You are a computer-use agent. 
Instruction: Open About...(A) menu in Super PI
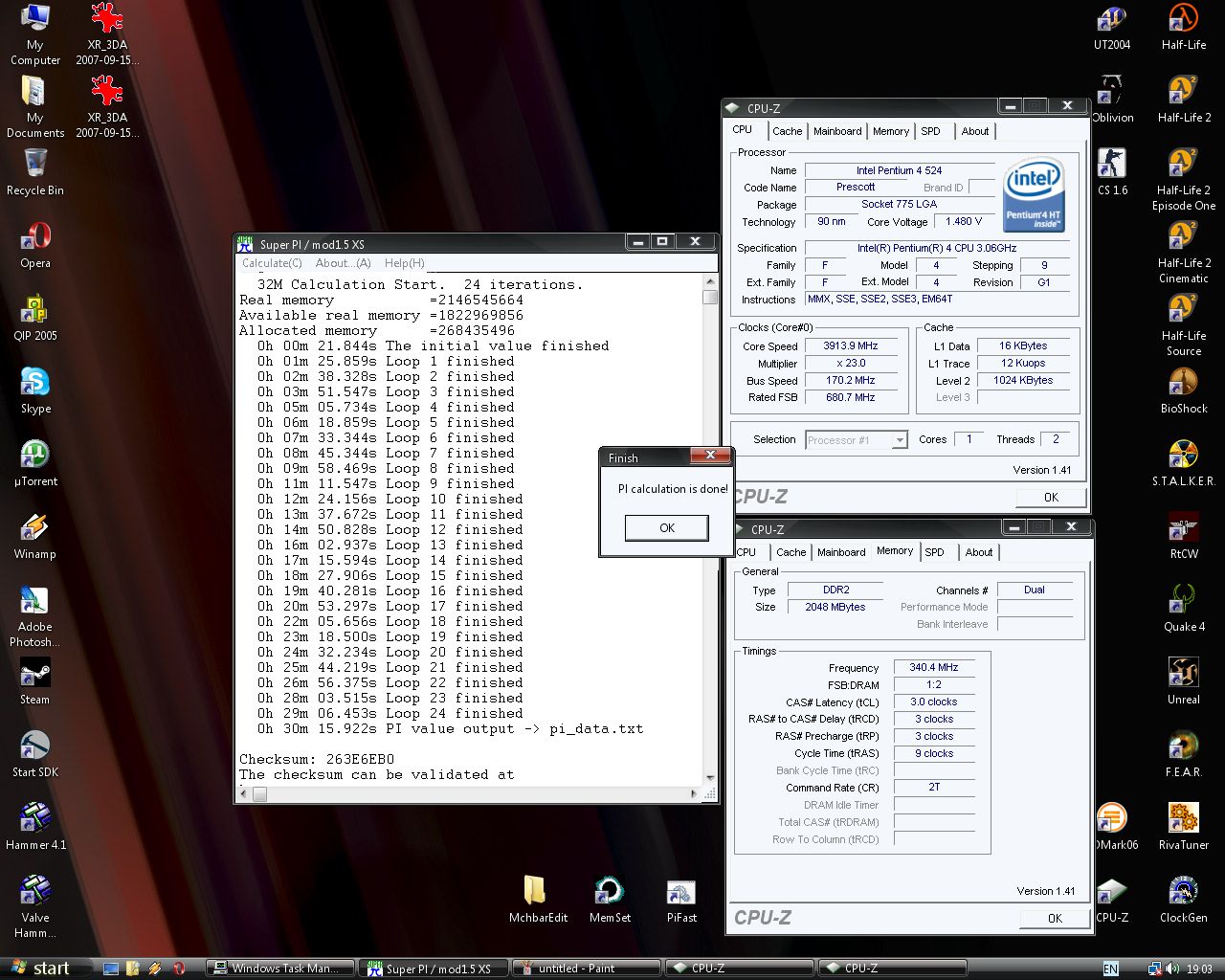343,263
